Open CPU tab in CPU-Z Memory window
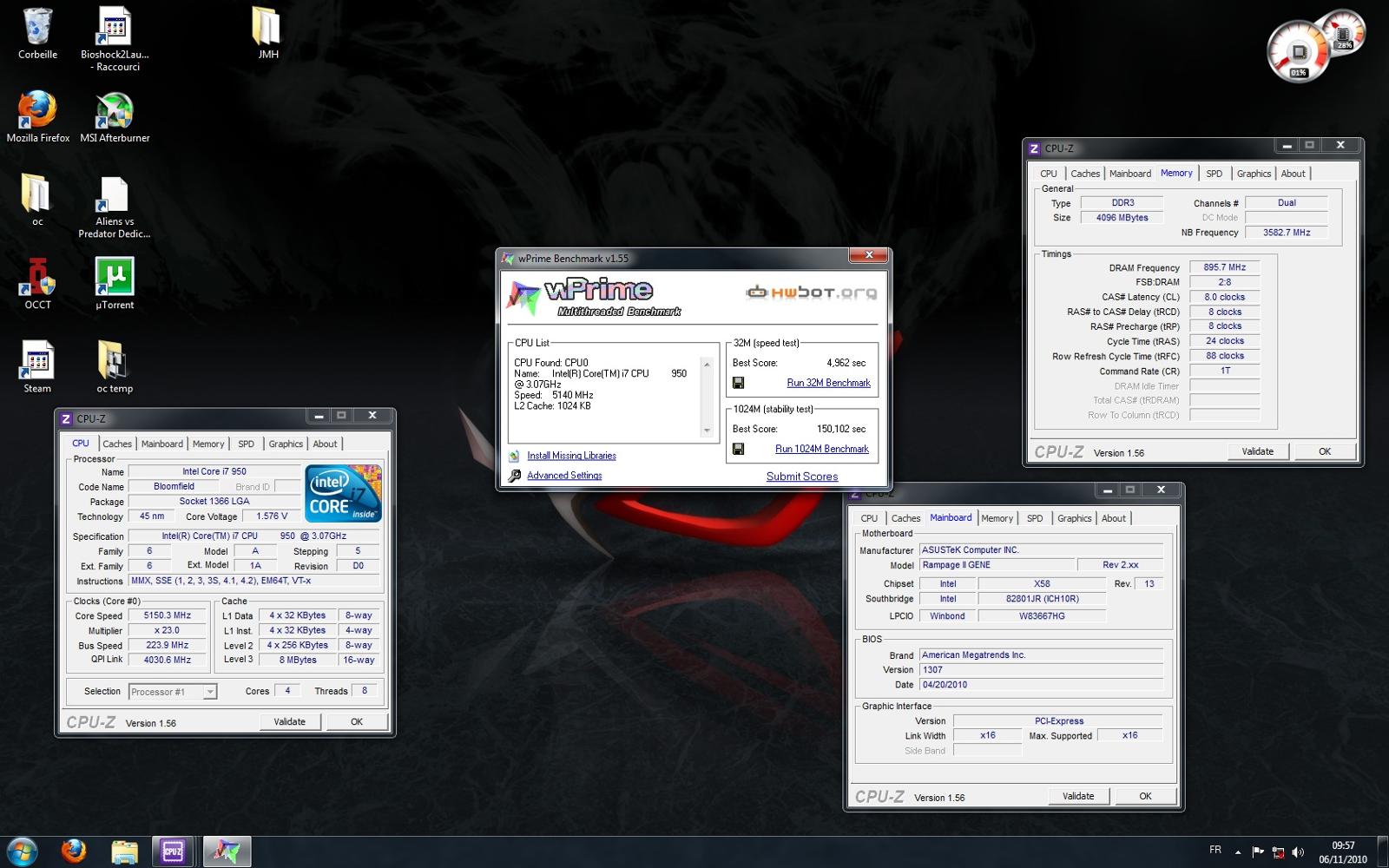Image resolution: width=1389 pixels, height=868 pixels. coord(1049,174)
